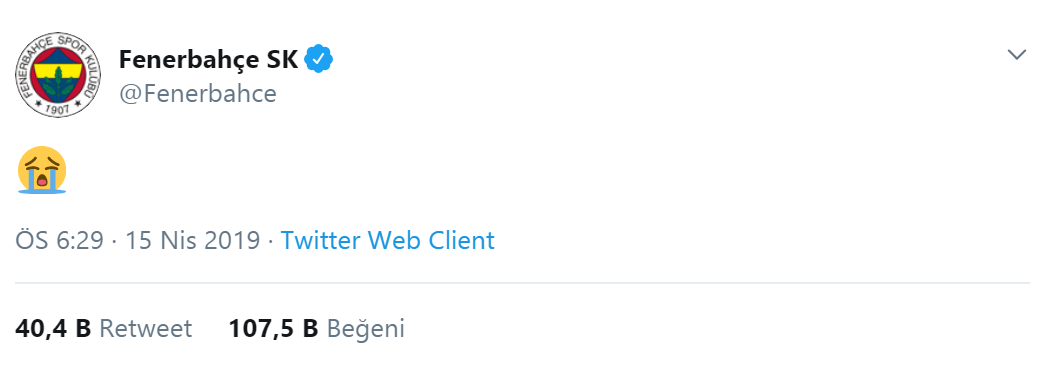Select the loudly crying face emoji

coord(43,170)
